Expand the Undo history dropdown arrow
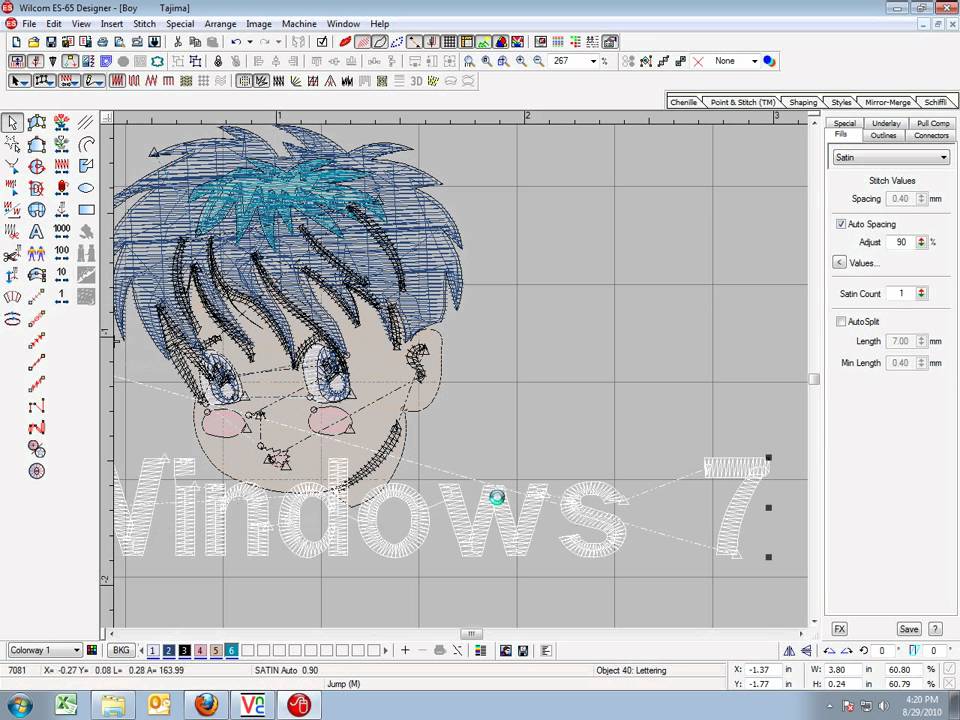 coord(250,42)
